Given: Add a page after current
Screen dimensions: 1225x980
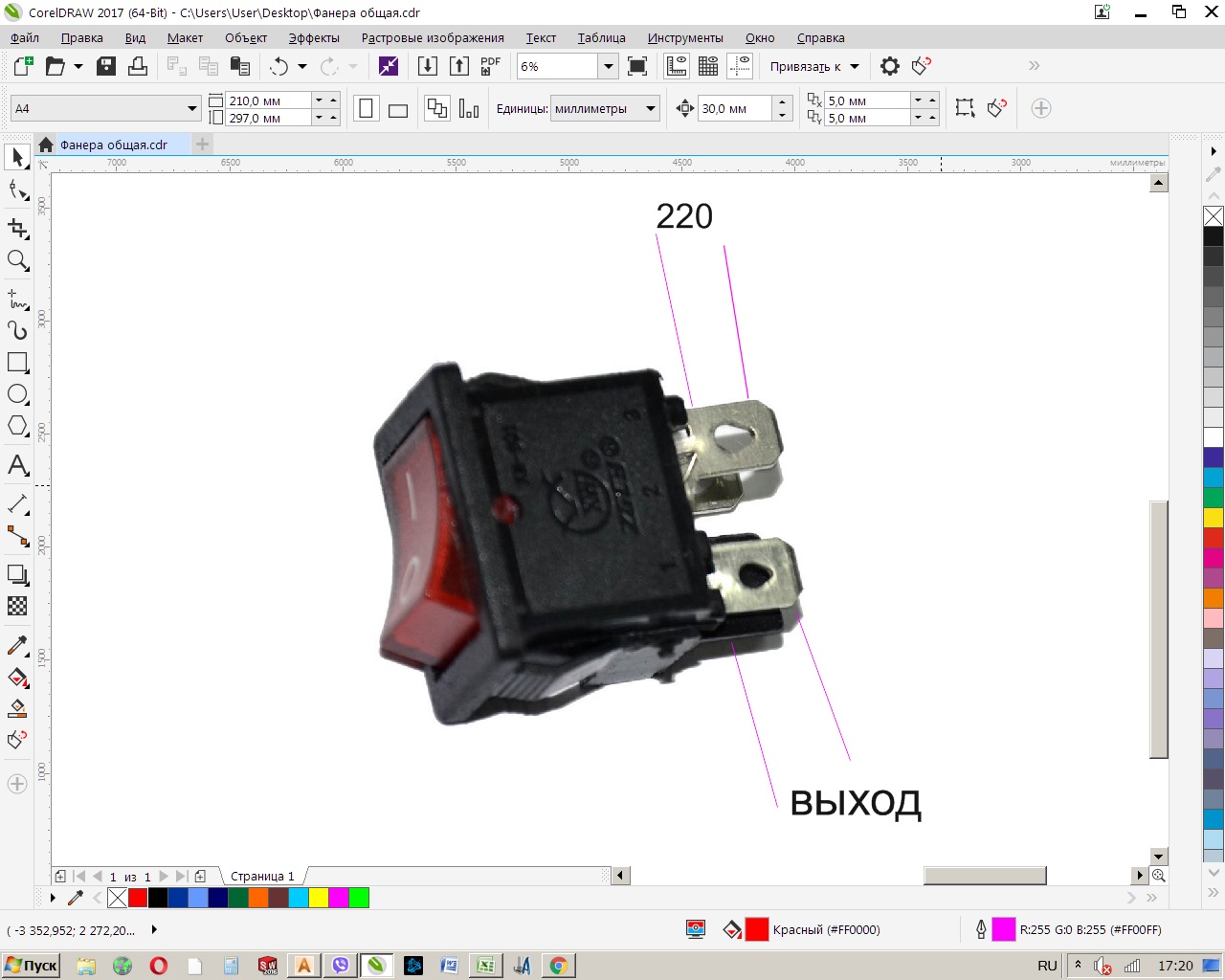Looking at the screenshot, I should pyautogui.click(x=200, y=876).
